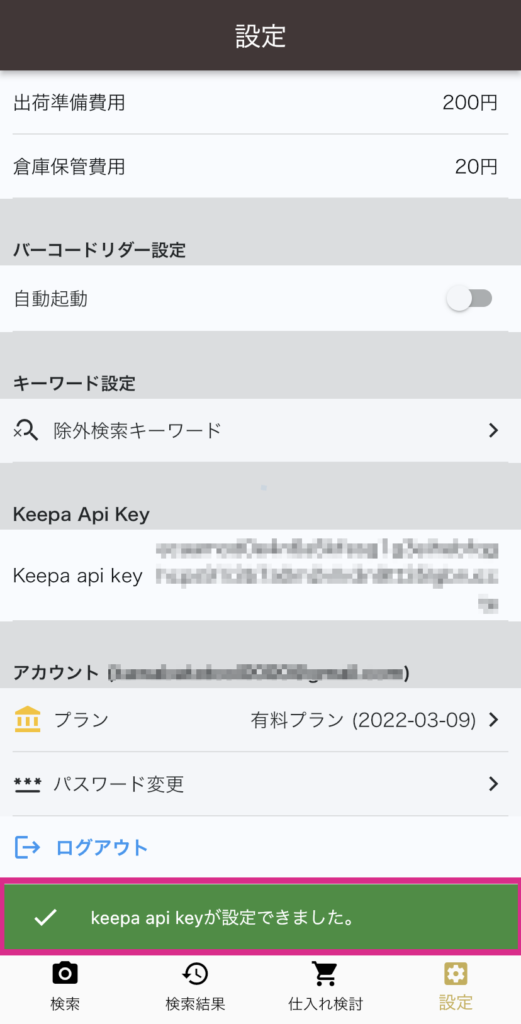The image size is (521, 1024).
Task: Switch to the 仕入れ検討 tab label
Action: click(x=325, y=1003)
